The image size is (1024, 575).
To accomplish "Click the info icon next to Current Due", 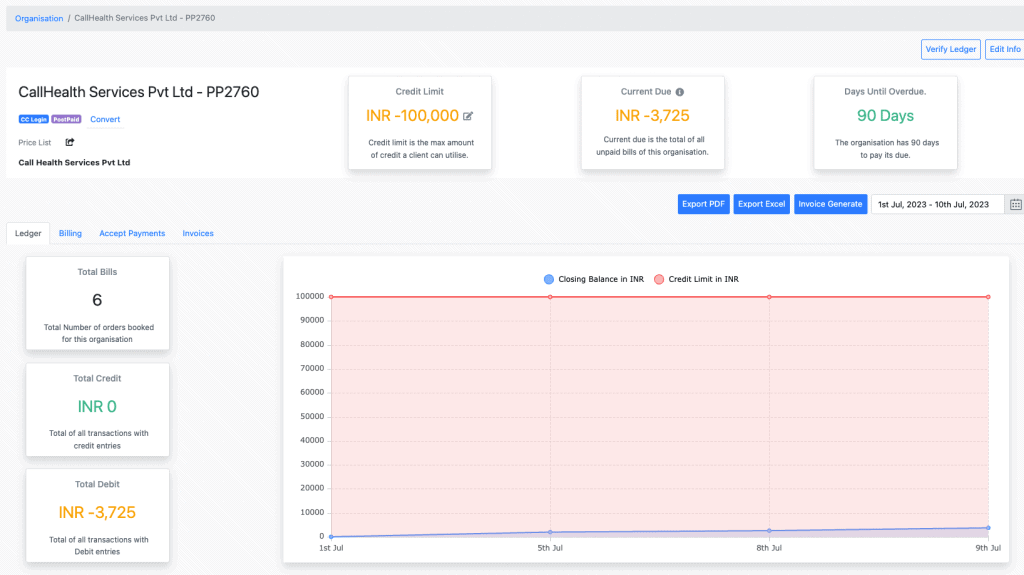I will pos(680,92).
